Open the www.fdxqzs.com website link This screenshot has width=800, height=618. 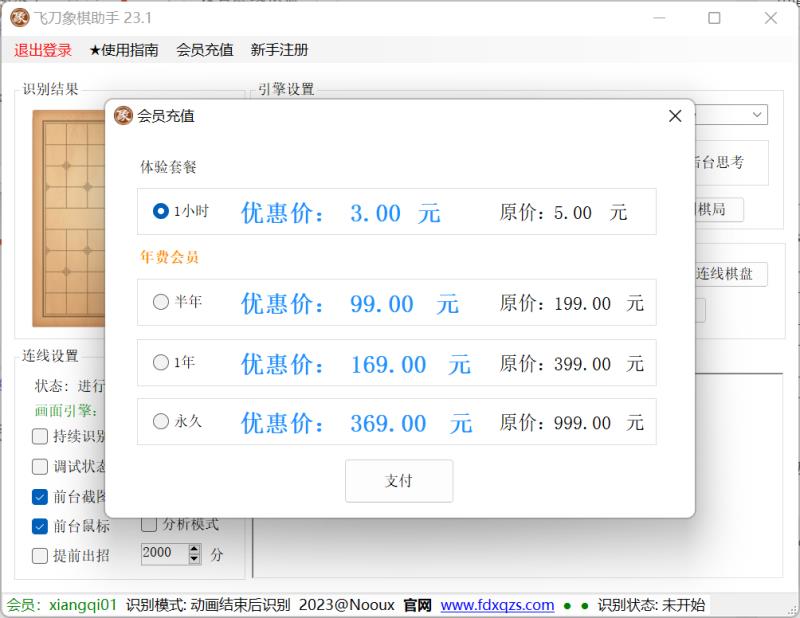coord(497,605)
